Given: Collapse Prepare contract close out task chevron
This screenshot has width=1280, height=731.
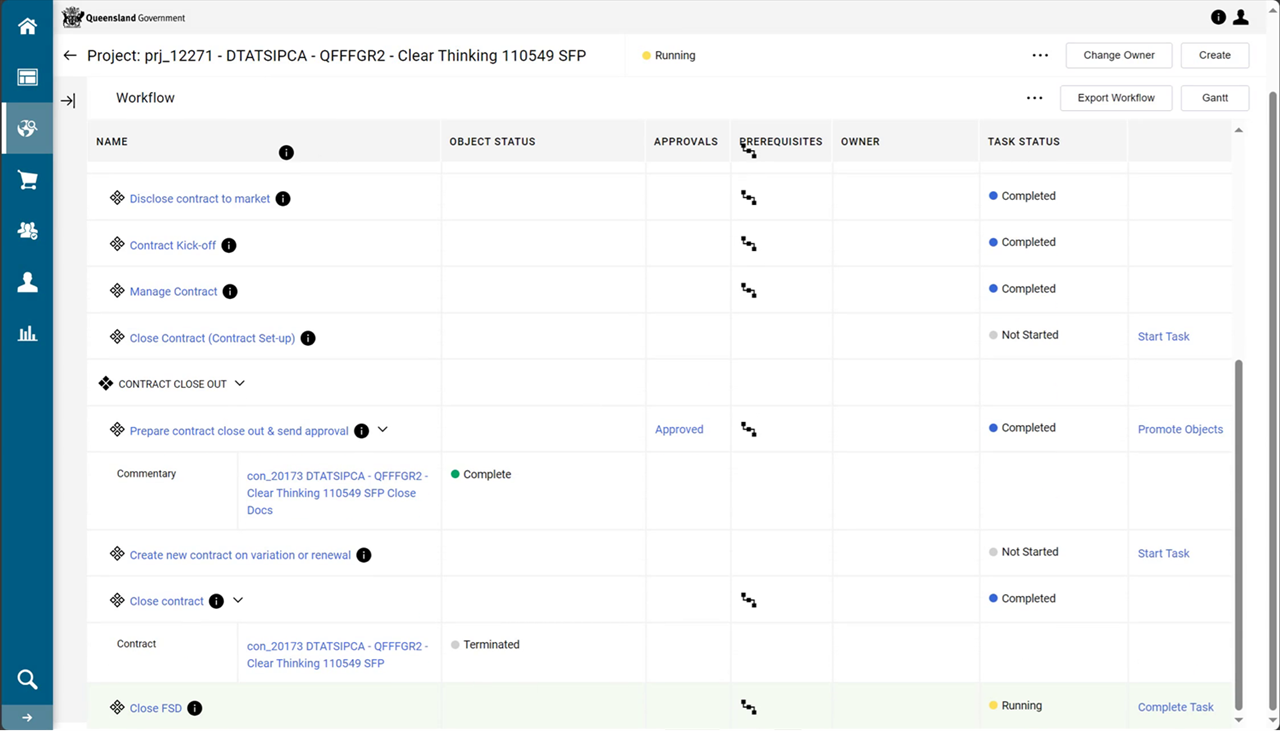Looking at the screenshot, I should [382, 430].
